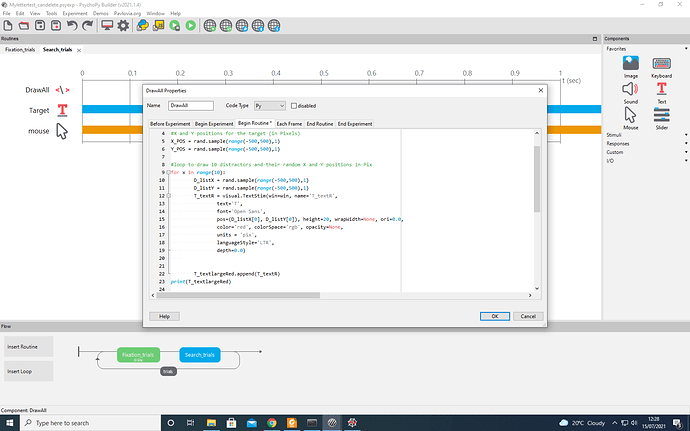Select the mouse component icon in the routine
The width and height of the screenshot is (690, 431).
pos(62,131)
